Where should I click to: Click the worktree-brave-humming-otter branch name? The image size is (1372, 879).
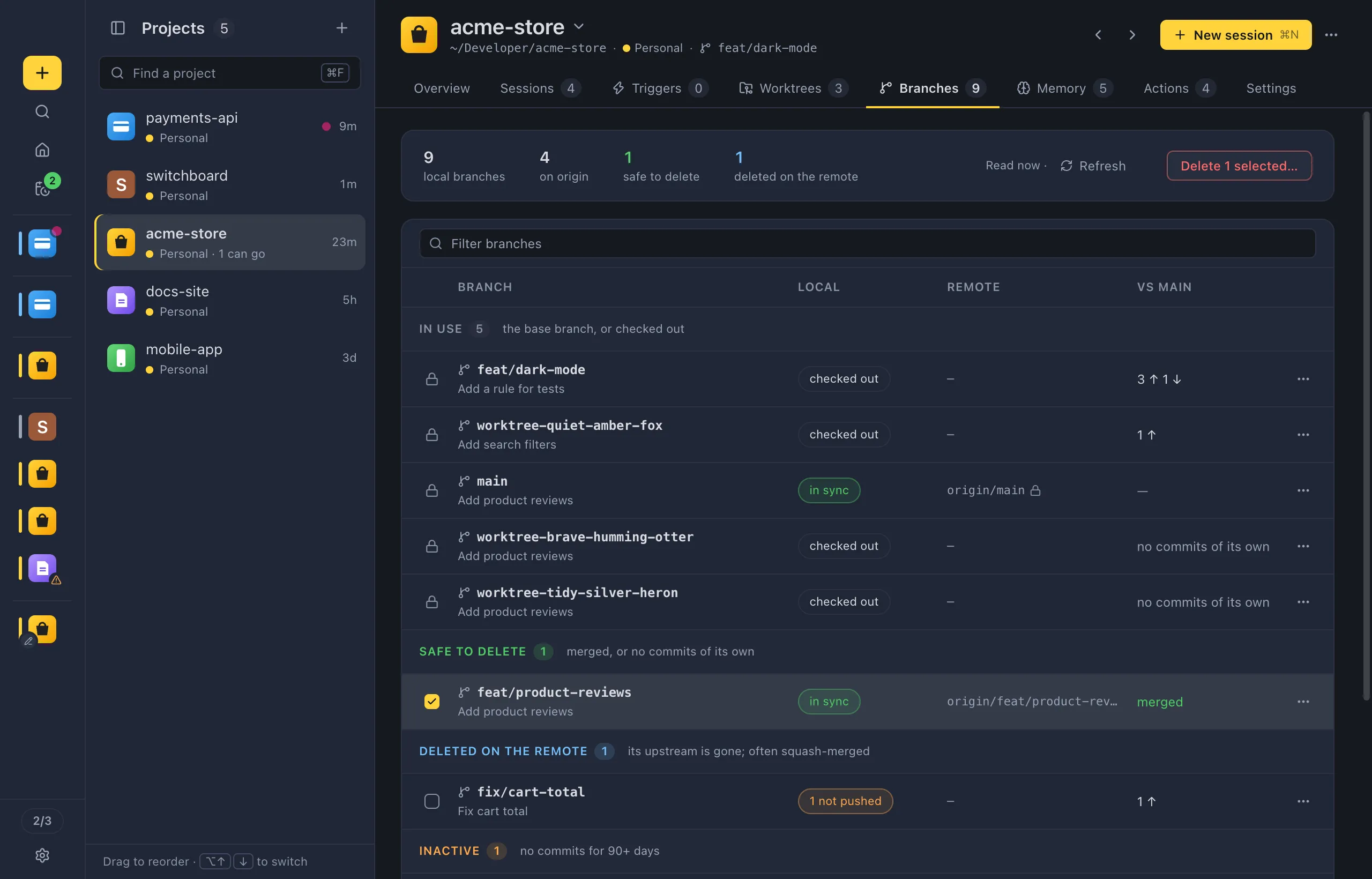(x=585, y=537)
